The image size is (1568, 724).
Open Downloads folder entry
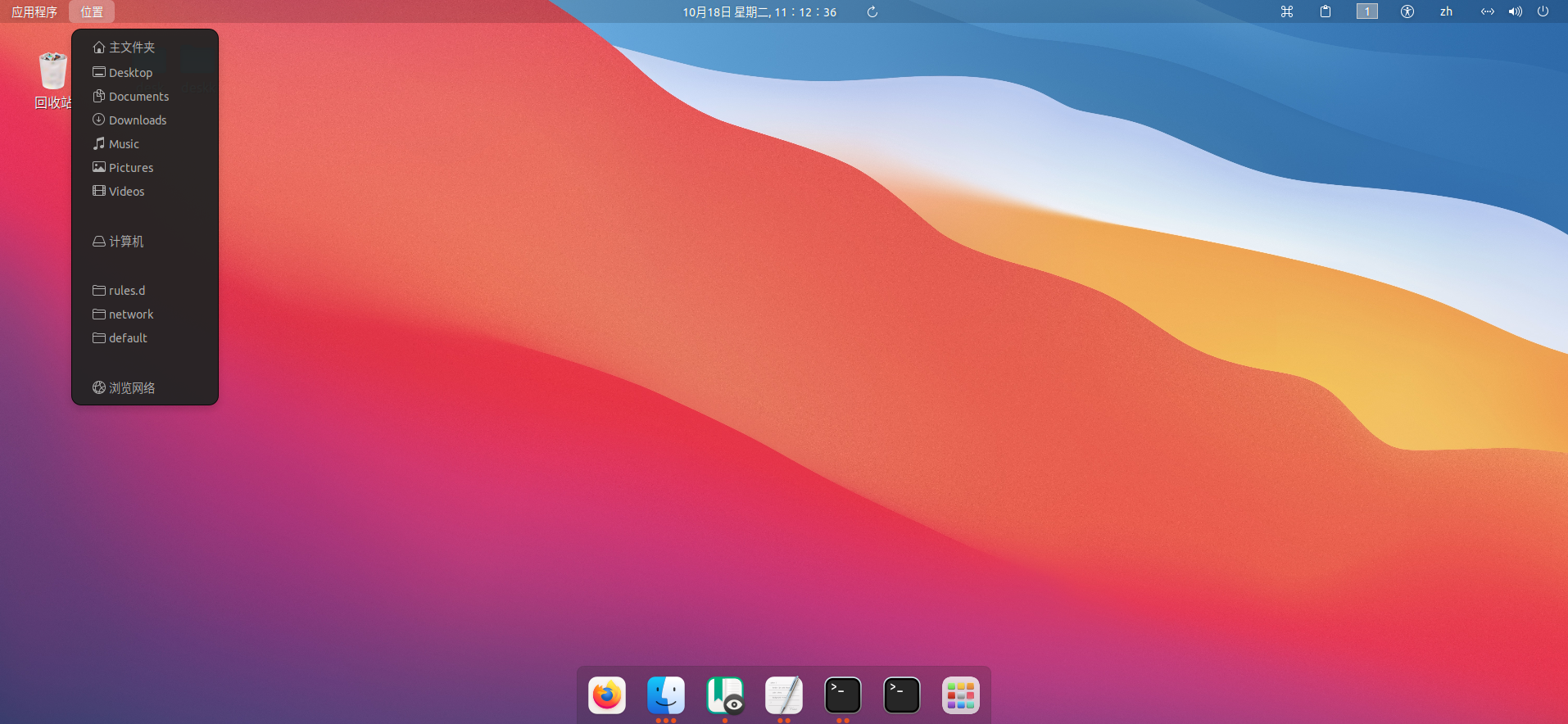point(145,120)
